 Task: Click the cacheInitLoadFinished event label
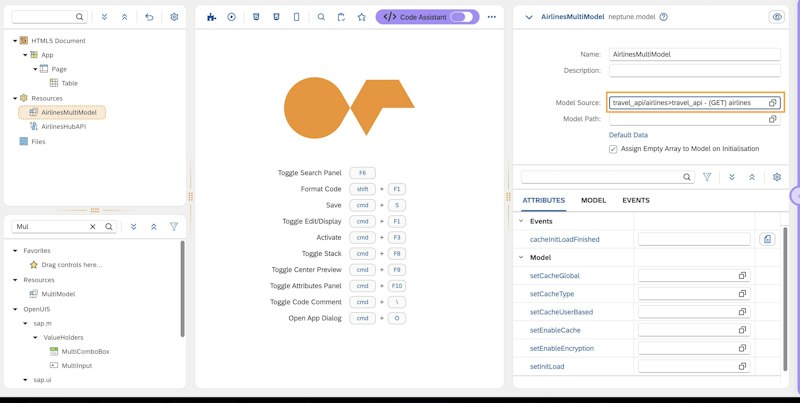pyautogui.click(x=564, y=239)
